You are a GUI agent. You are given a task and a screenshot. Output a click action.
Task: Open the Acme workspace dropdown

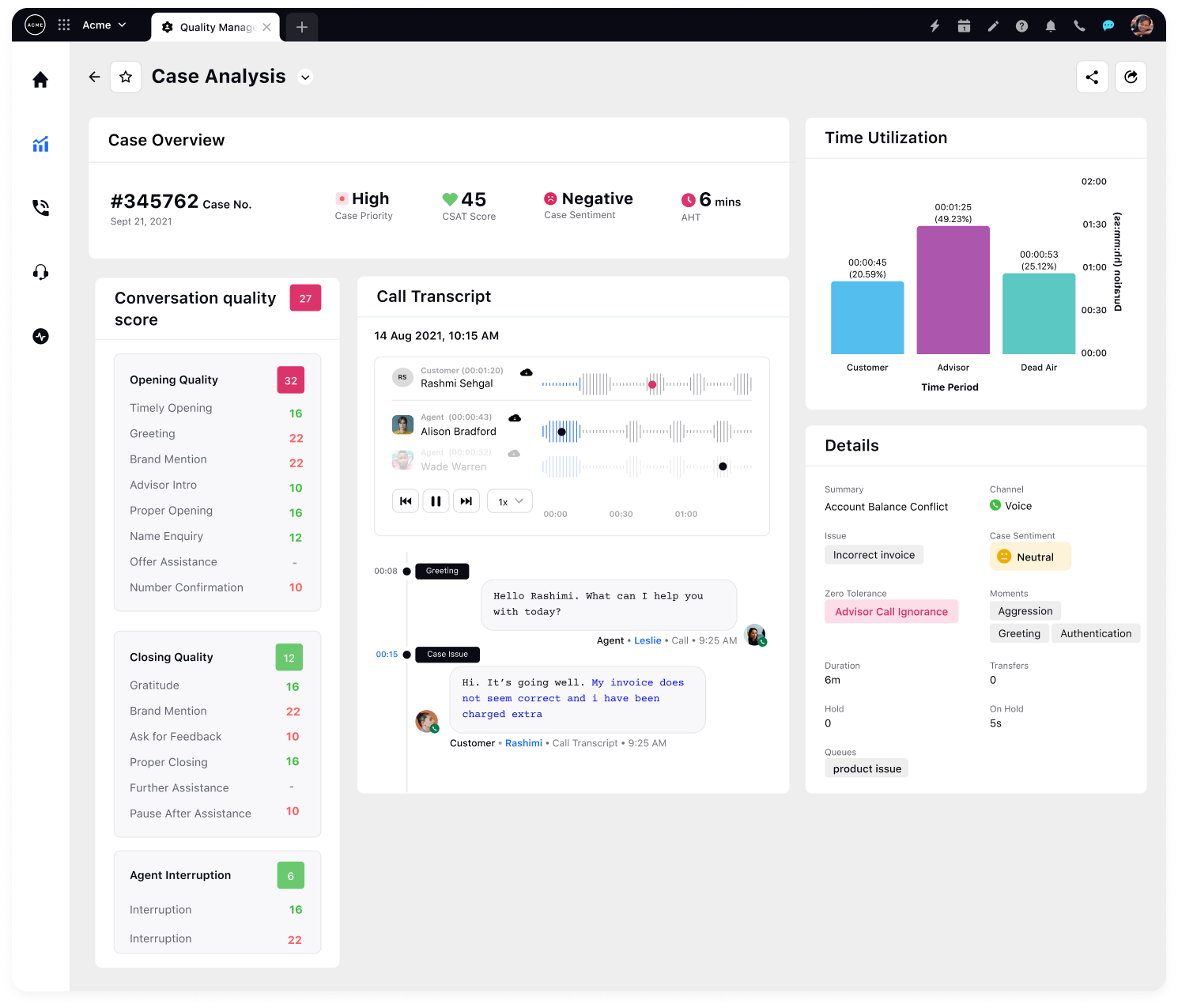click(104, 25)
